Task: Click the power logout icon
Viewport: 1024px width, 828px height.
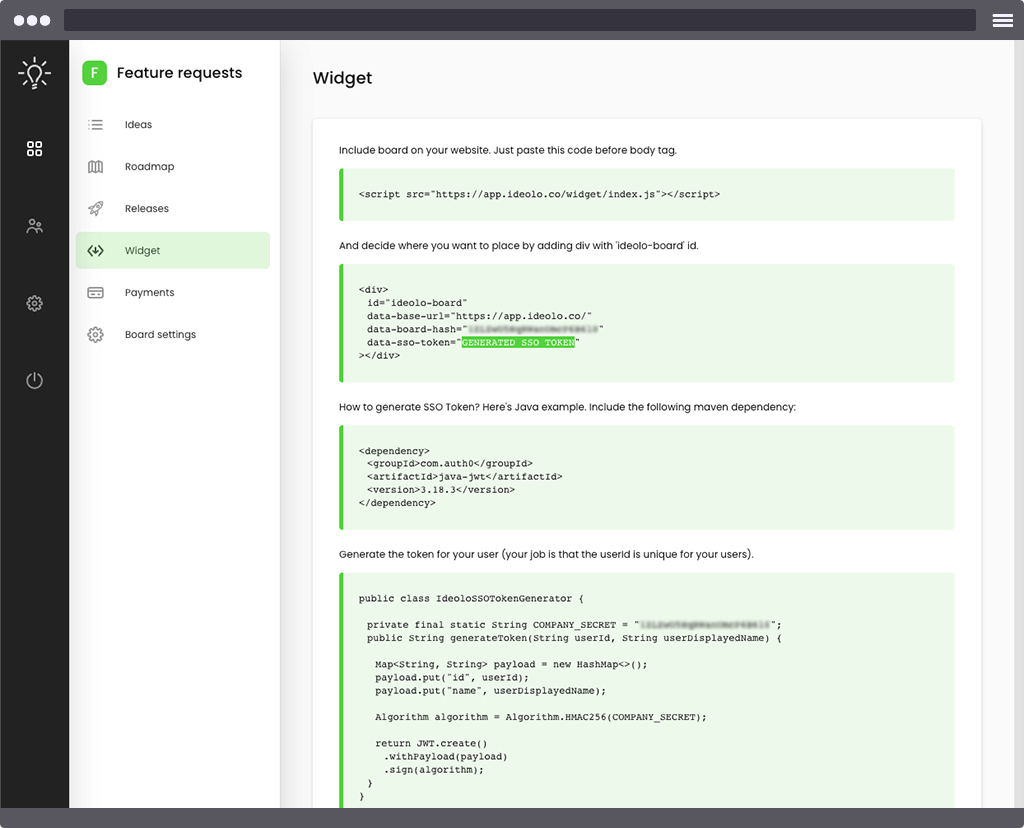Action: [34, 381]
